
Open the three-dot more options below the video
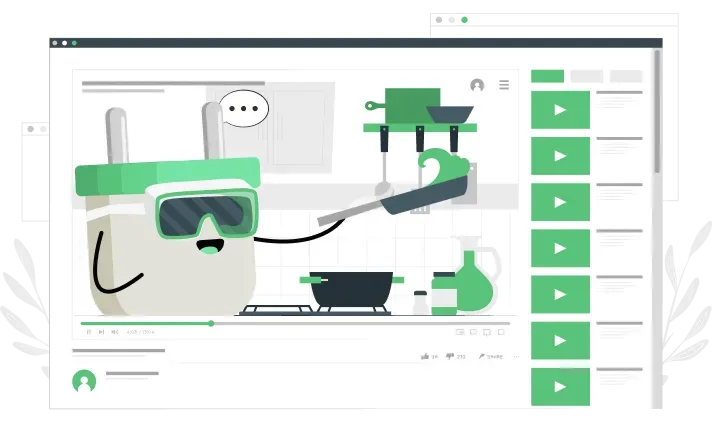click(516, 357)
